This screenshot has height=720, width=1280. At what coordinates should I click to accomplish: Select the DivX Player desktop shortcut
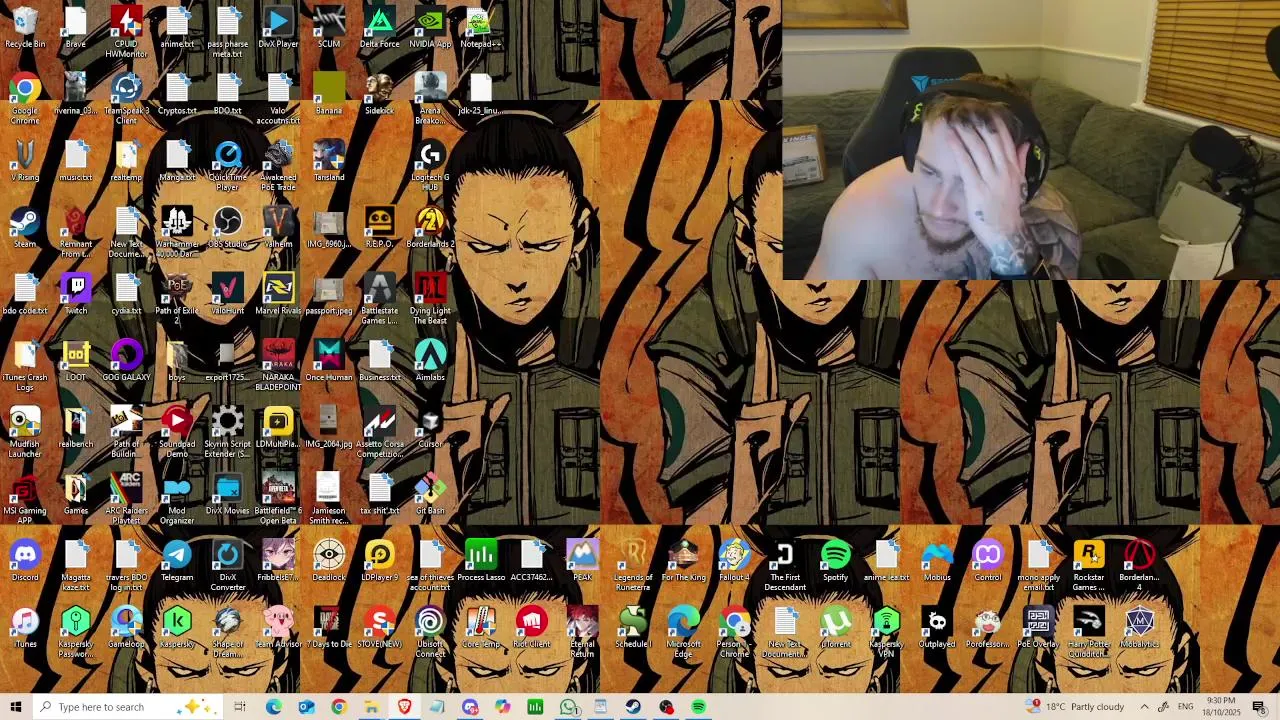click(x=278, y=27)
